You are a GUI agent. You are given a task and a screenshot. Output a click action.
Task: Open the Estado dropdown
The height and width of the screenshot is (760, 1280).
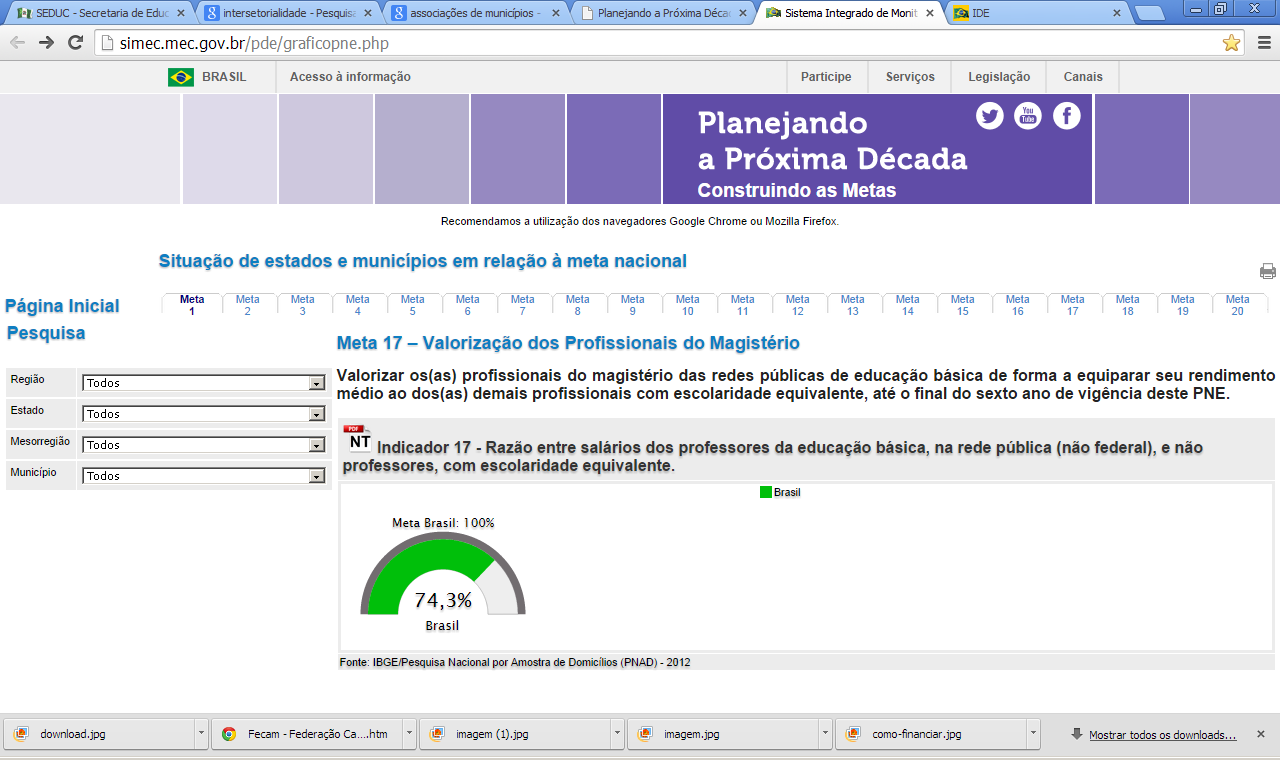pos(204,414)
